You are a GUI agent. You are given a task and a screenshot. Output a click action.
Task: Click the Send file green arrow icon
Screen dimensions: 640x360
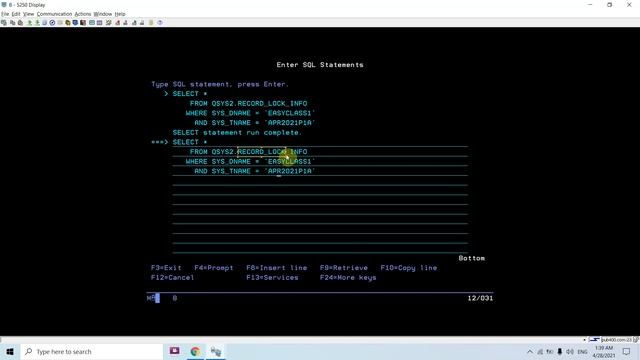click(29, 23)
